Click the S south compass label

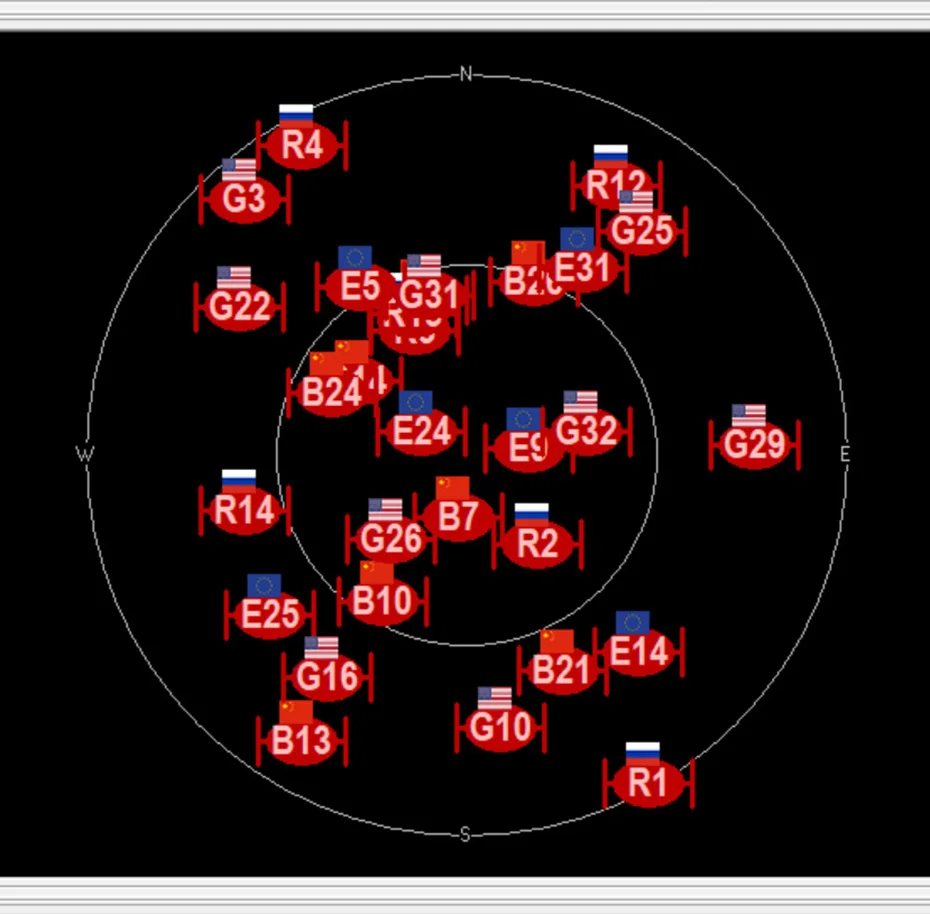(x=466, y=835)
